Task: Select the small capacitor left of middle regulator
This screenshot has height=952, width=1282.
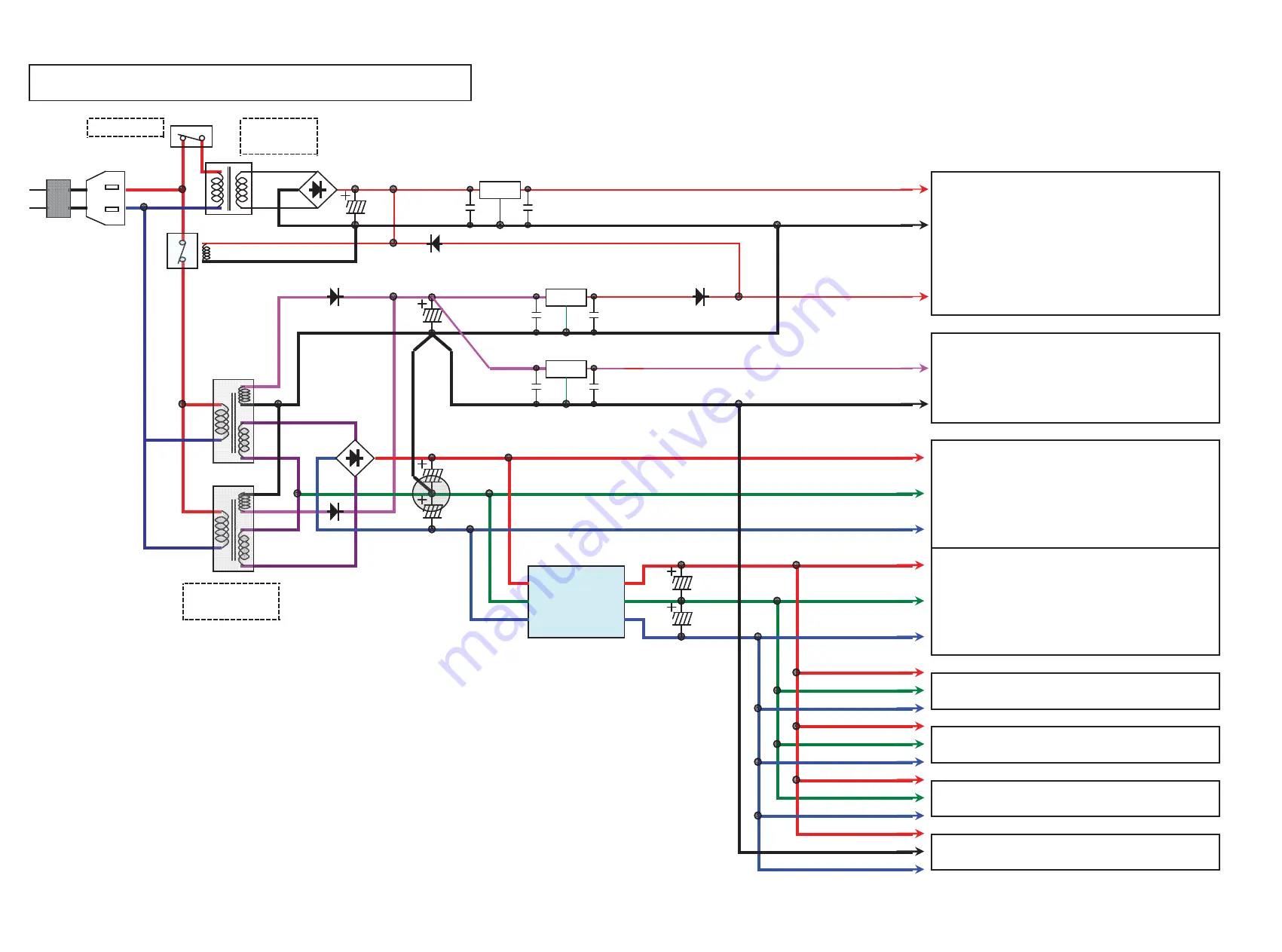Action: coord(536,314)
